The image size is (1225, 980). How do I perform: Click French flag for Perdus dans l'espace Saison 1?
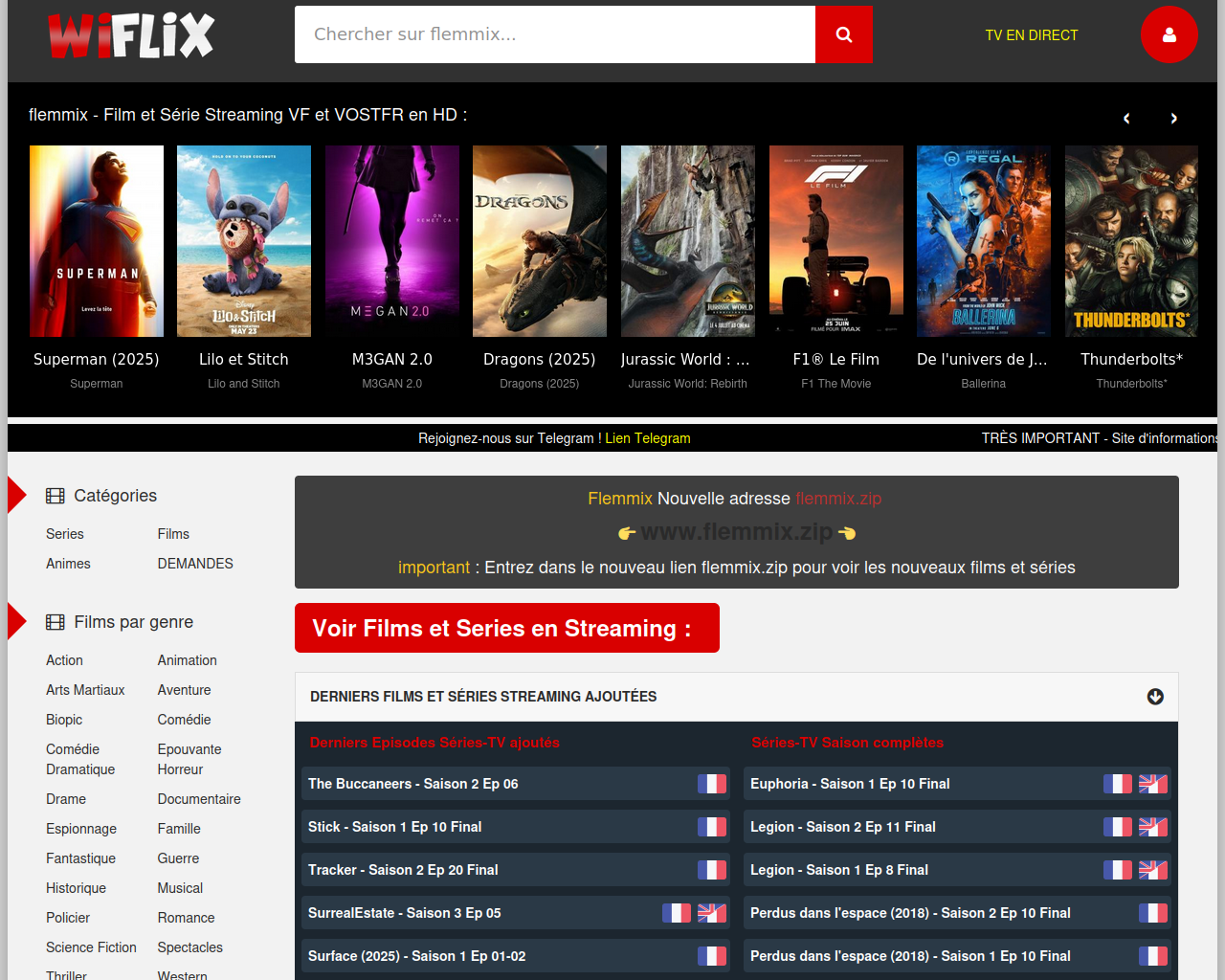click(1153, 956)
